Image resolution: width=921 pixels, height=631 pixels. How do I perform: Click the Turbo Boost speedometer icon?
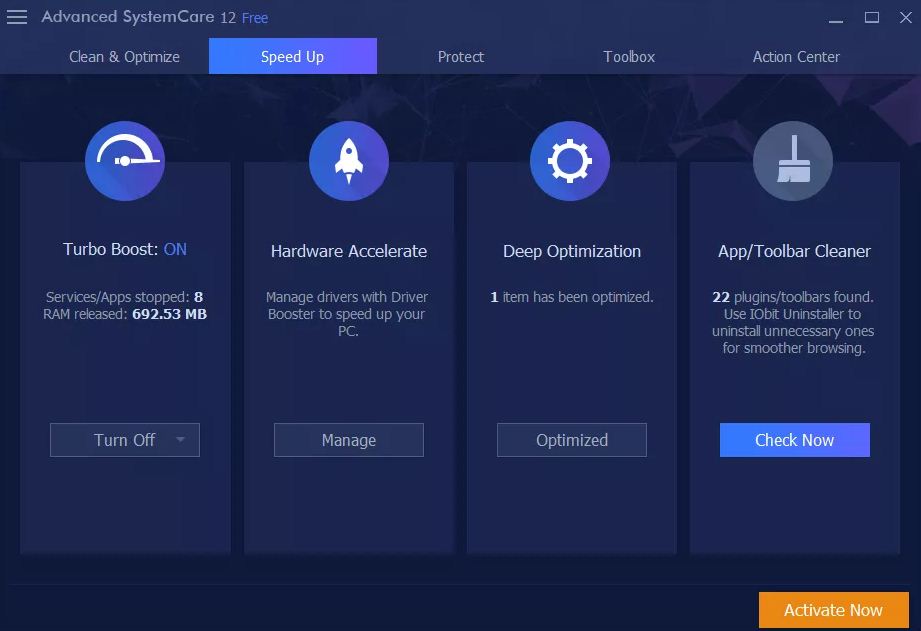click(125, 161)
